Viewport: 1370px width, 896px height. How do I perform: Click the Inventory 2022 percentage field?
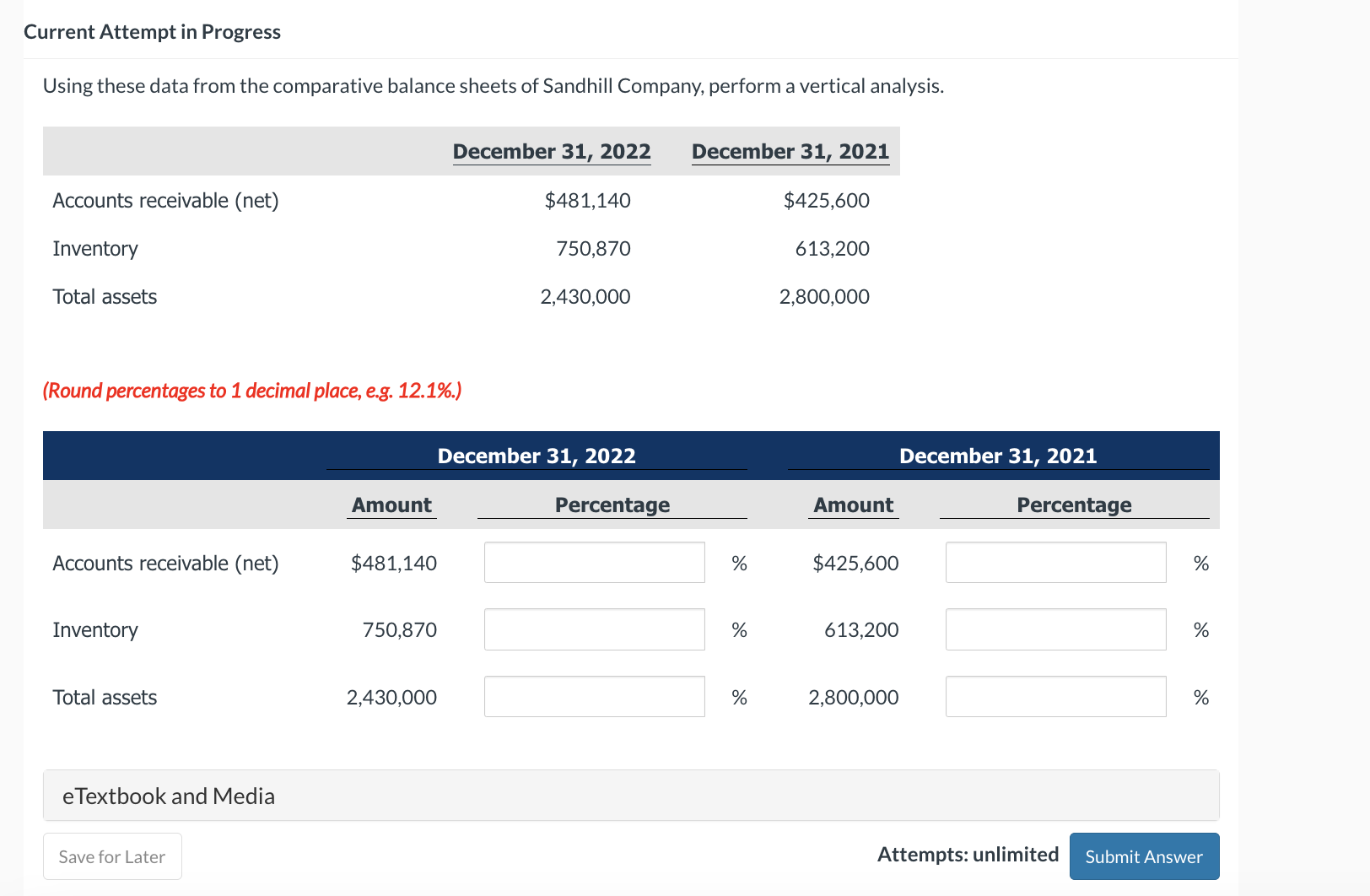click(594, 629)
